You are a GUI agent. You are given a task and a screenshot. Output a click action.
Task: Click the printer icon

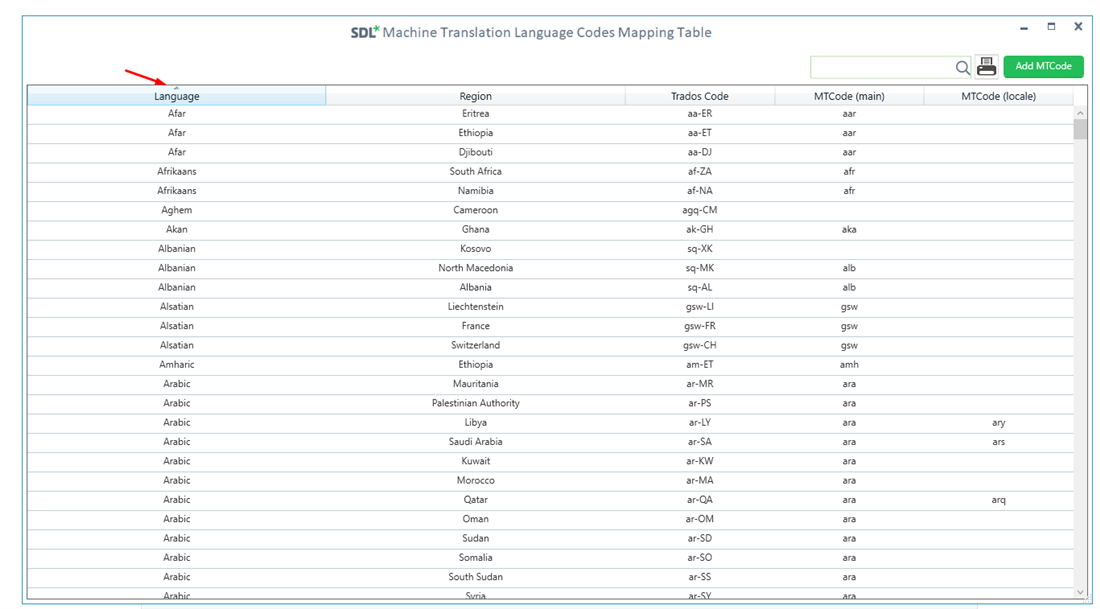tap(986, 67)
